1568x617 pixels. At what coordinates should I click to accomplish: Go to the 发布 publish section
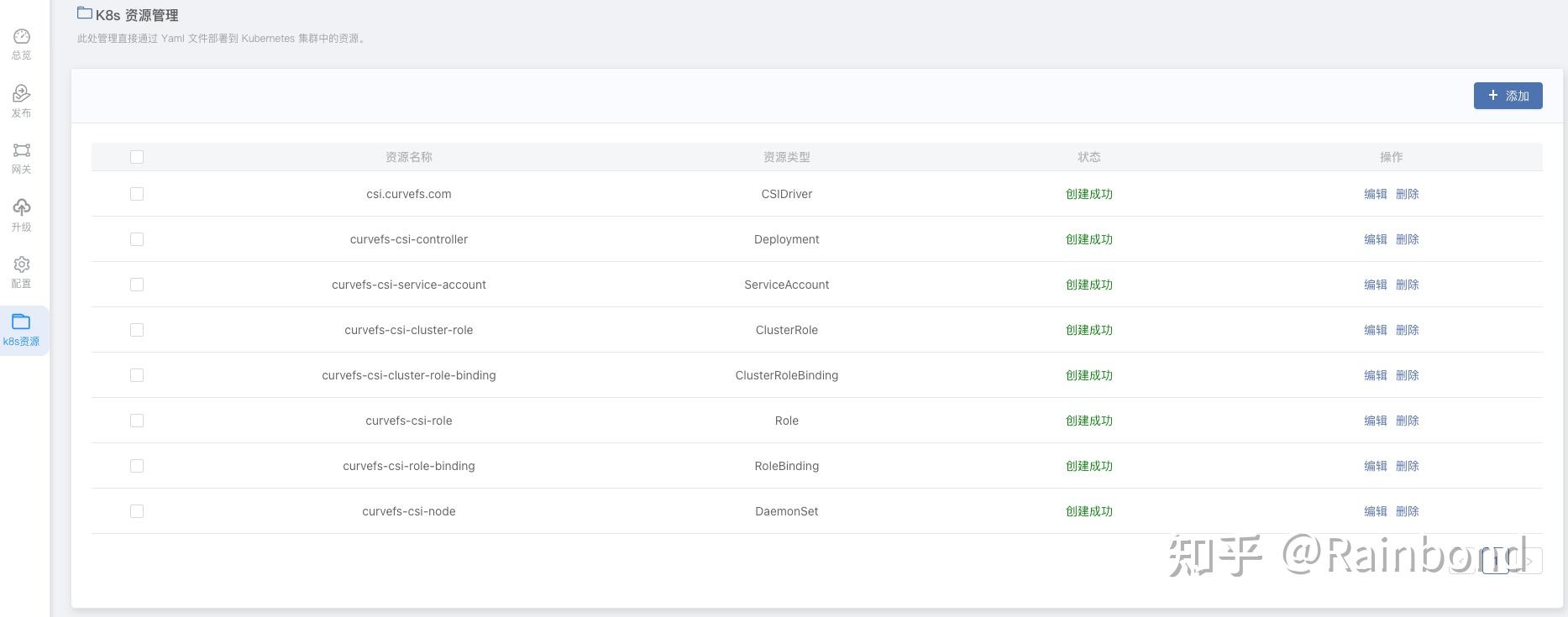click(x=22, y=94)
